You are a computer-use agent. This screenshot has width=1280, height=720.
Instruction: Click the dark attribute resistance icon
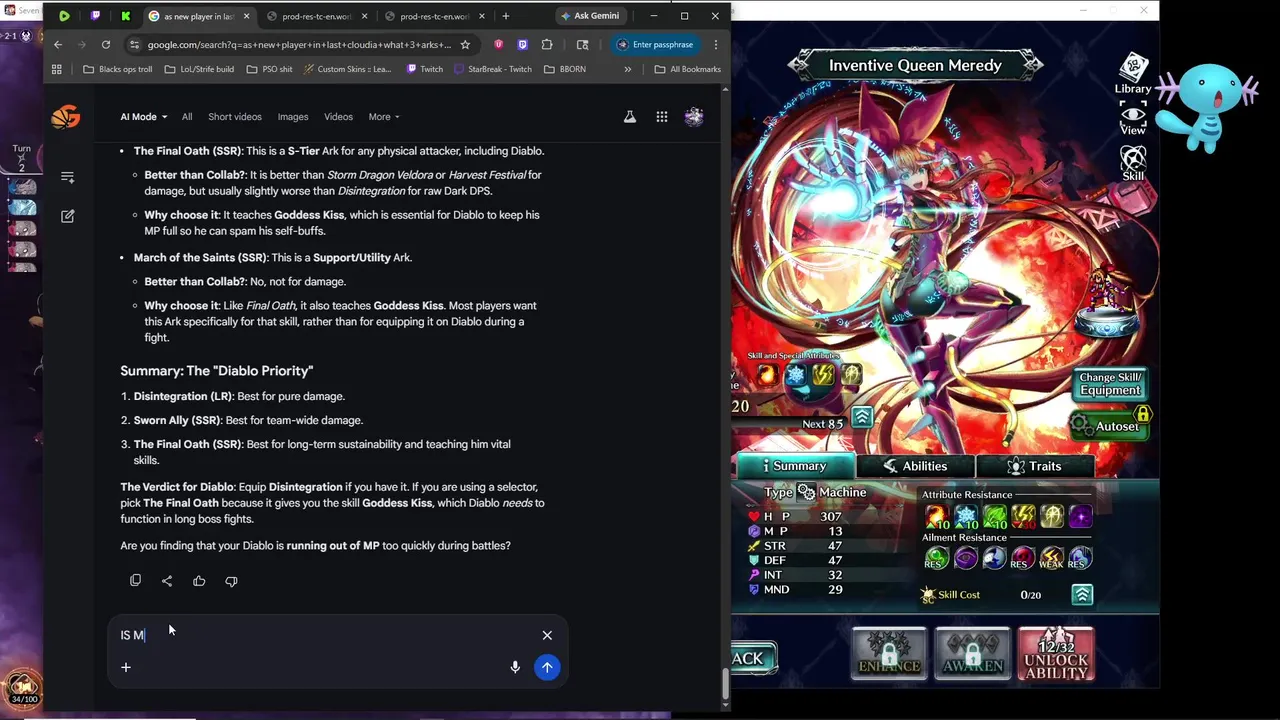click(1080, 517)
